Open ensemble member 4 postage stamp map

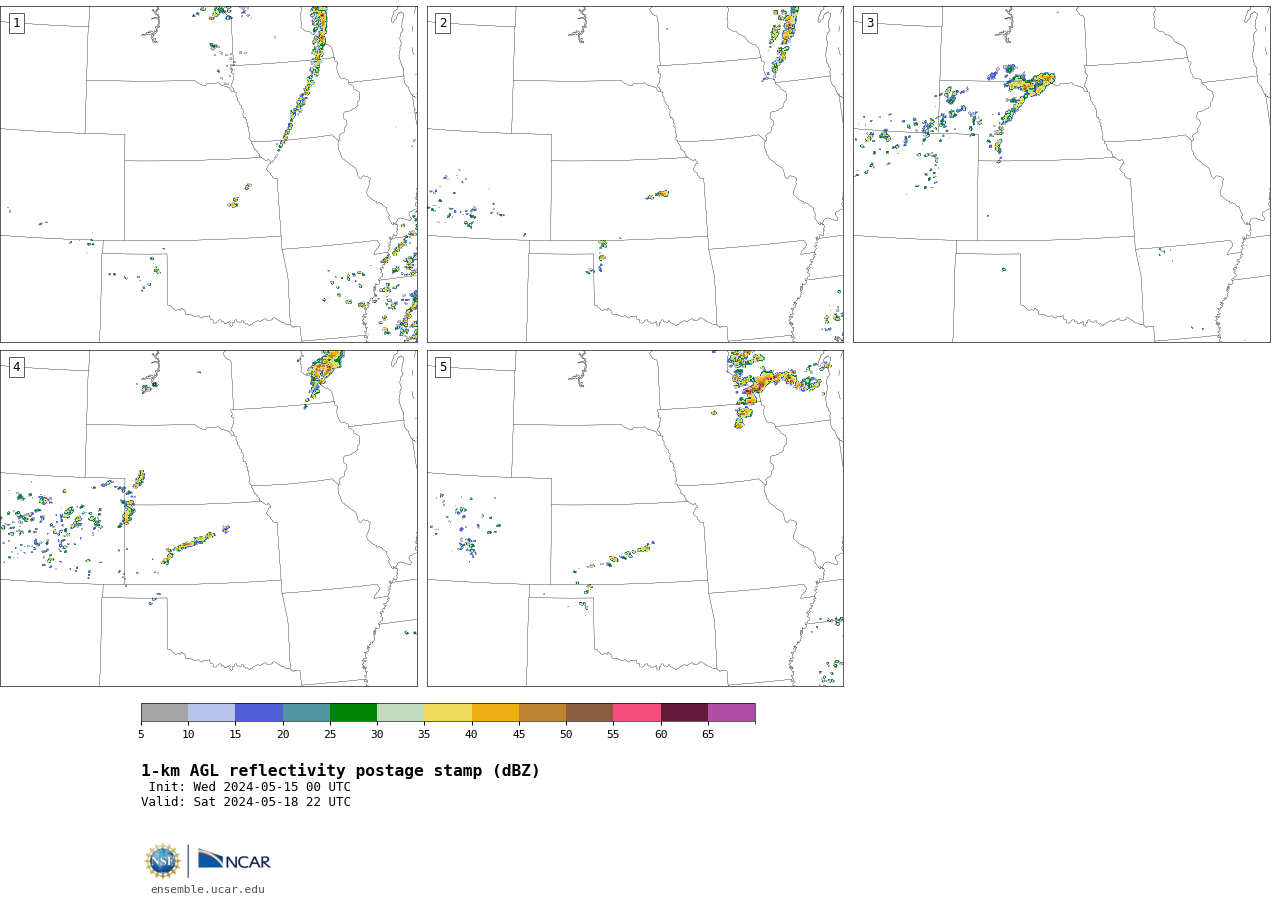point(209,518)
